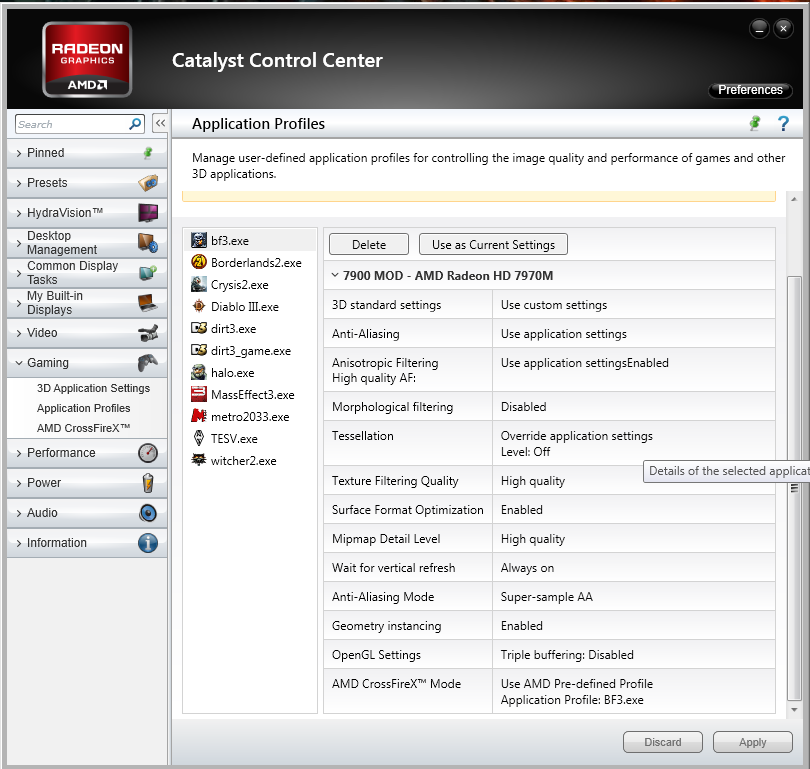
Task: Open help via the question mark icon
Action: tap(783, 123)
